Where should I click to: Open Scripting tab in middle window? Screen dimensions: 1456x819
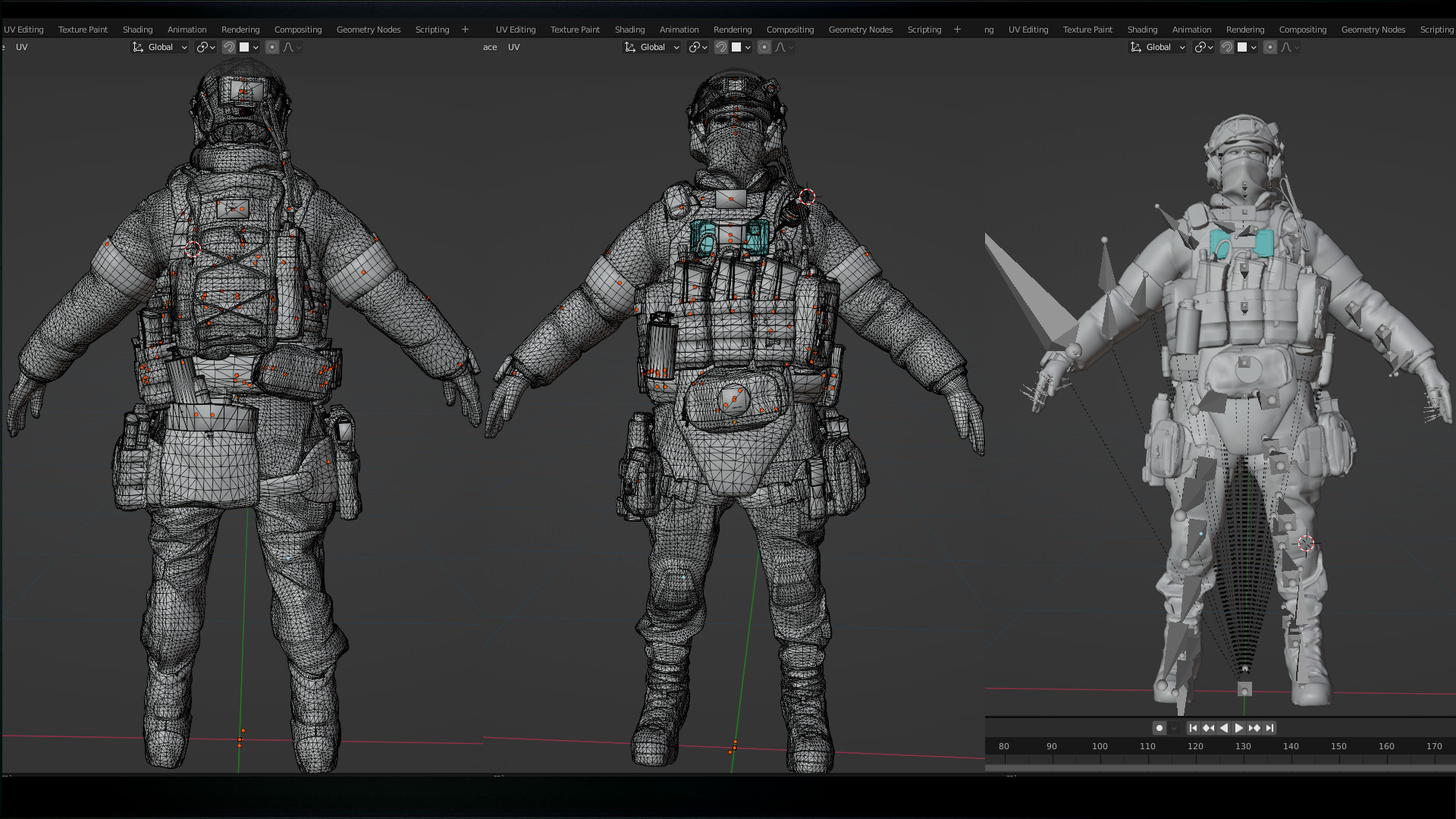(x=924, y=30)
